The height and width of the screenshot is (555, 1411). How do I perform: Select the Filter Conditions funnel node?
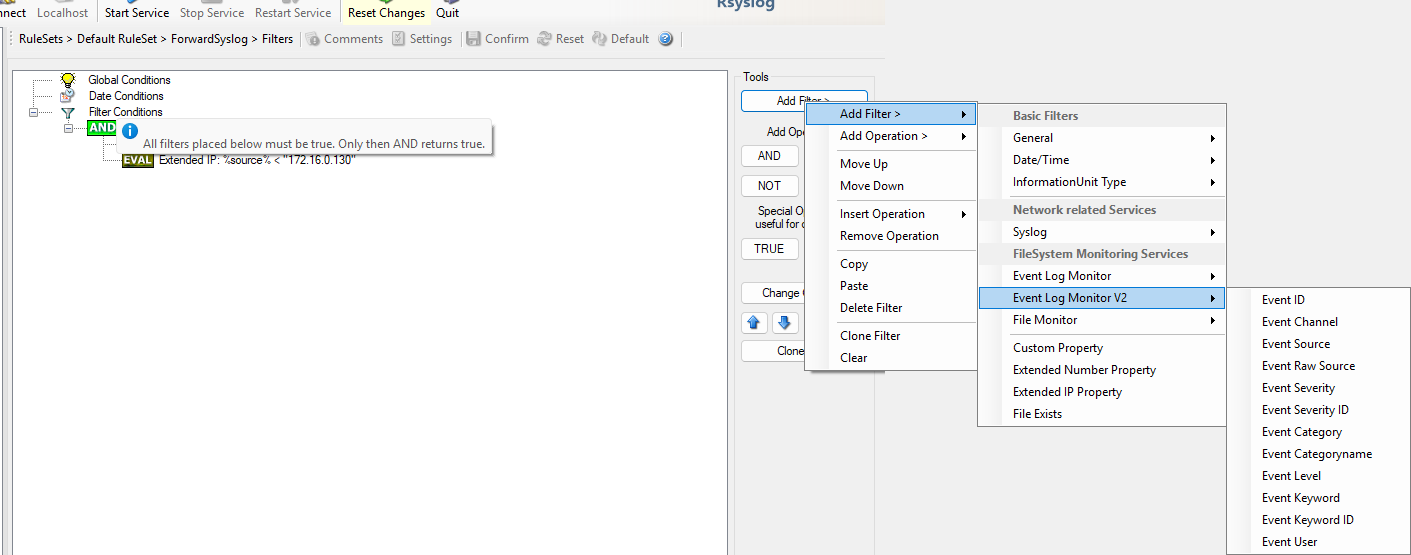[x=112, y=112]
